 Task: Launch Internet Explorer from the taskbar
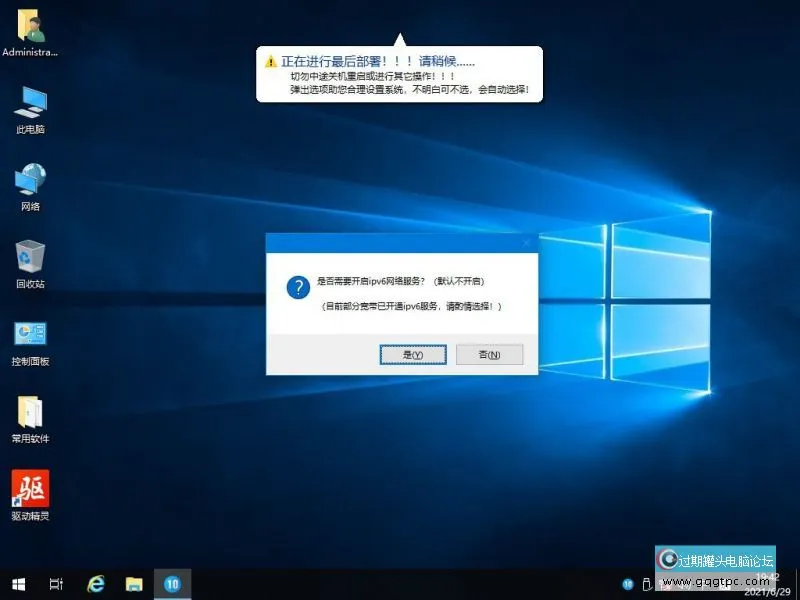tap(97, 583)
